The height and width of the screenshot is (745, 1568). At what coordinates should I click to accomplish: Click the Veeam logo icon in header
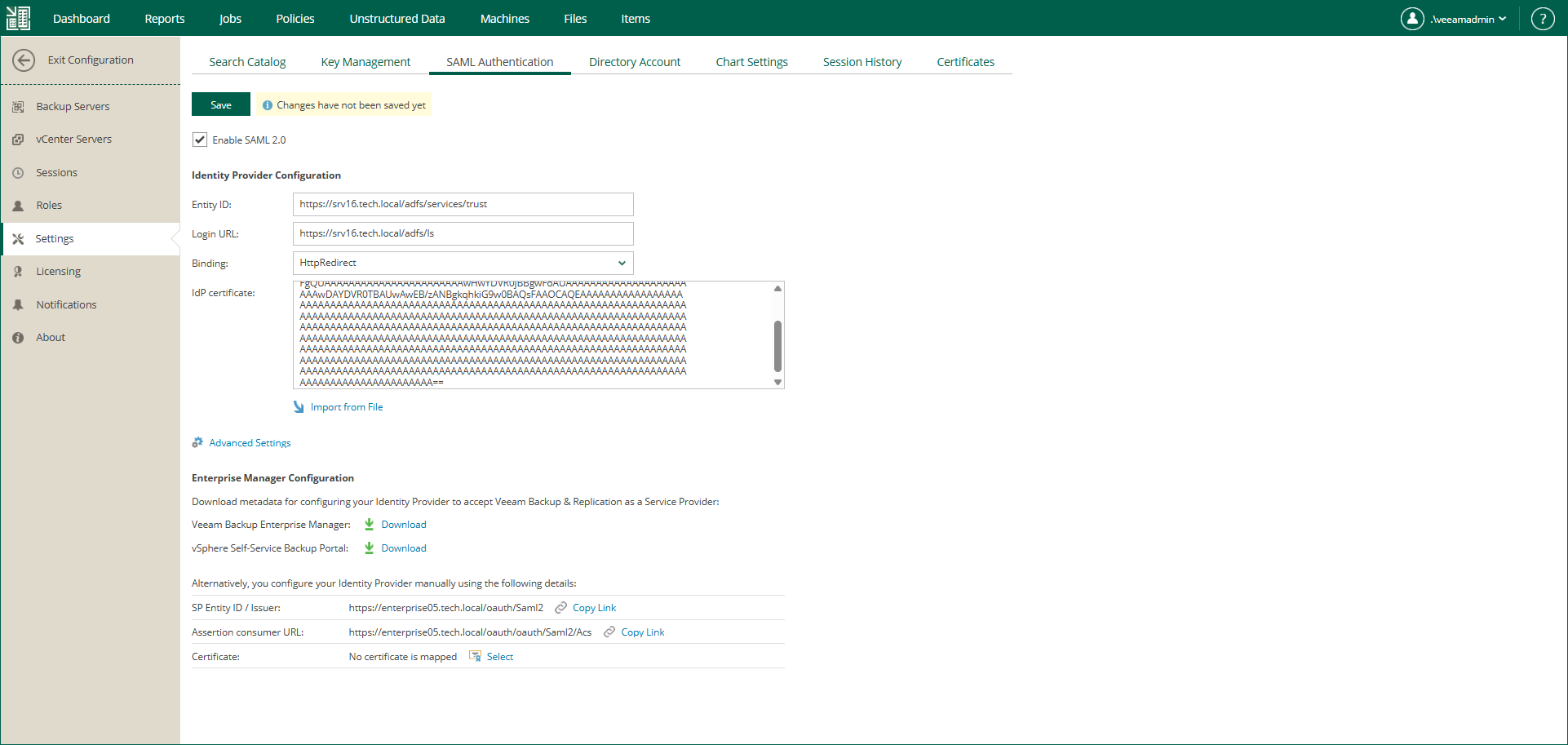(18, 18)
